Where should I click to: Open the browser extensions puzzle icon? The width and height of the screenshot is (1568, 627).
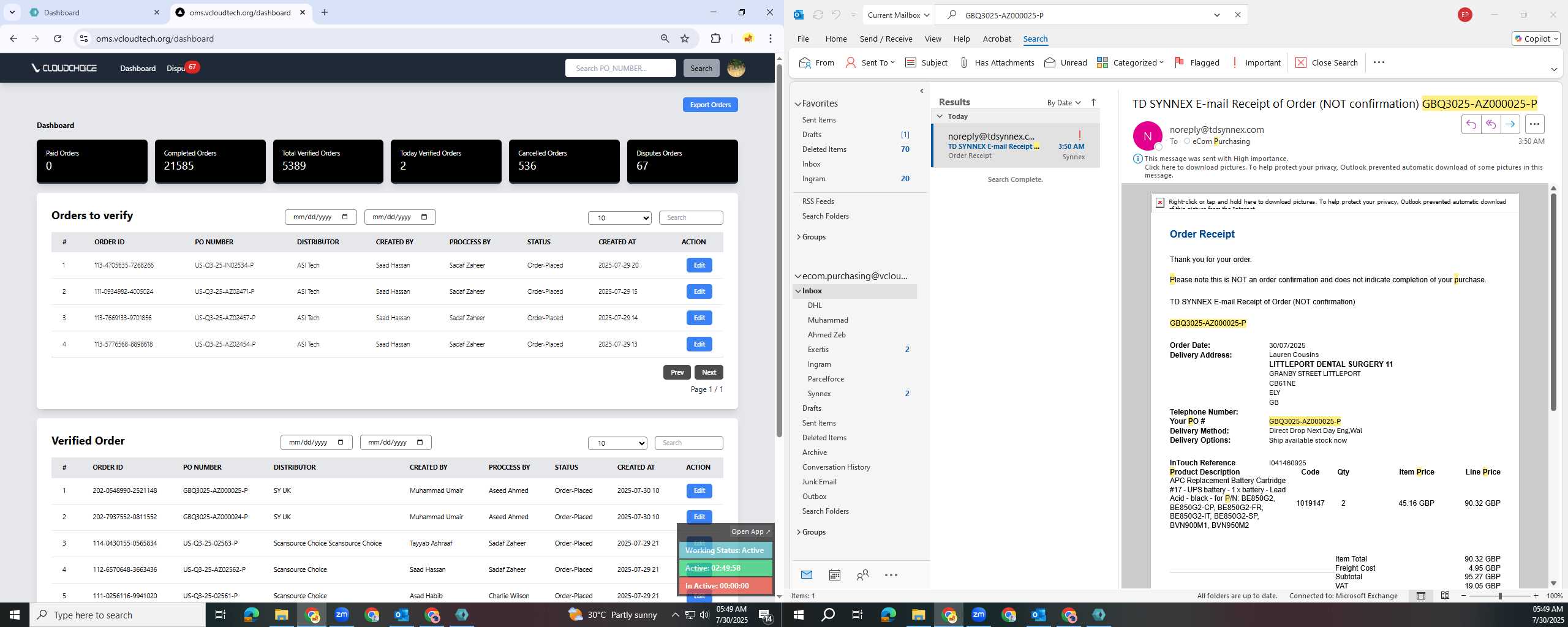pos(715,39)
